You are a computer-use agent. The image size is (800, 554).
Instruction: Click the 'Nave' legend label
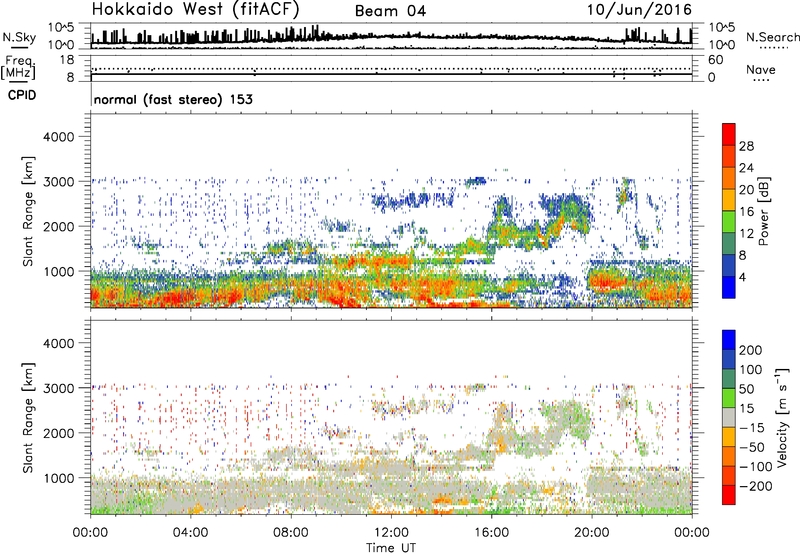[x=761, y=70]
